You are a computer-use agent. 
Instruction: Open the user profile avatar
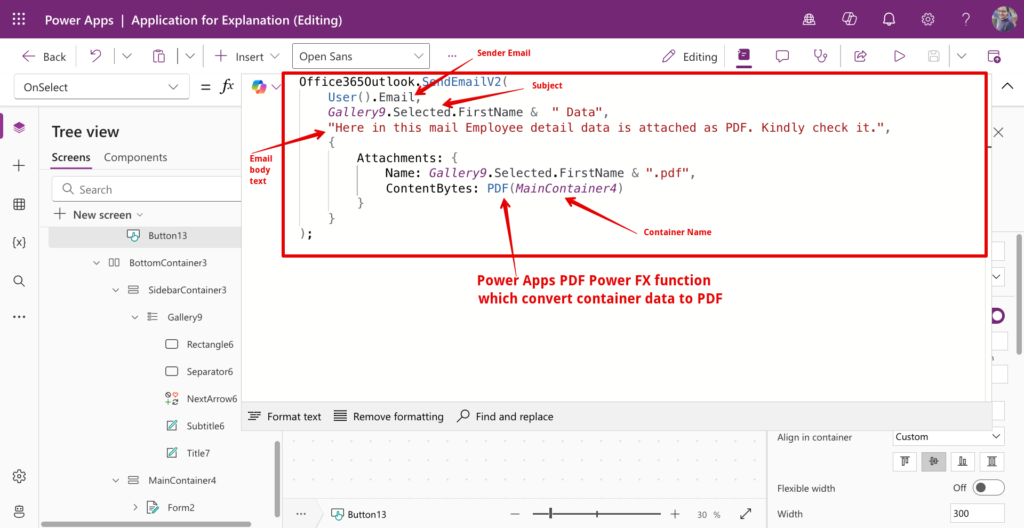point(1004,20)
